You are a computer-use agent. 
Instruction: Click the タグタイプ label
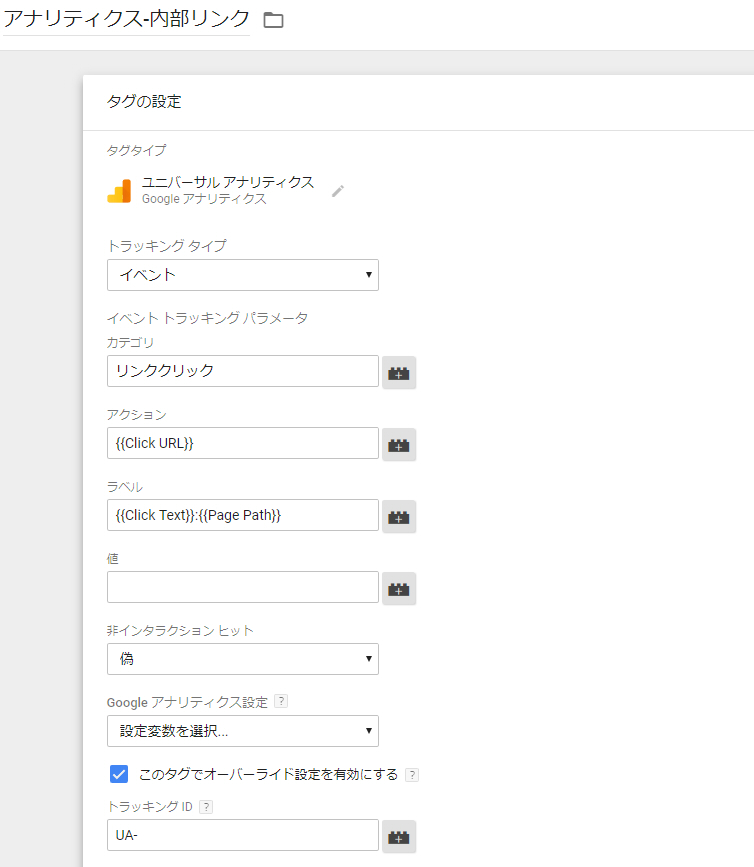(x=137, y=150)
